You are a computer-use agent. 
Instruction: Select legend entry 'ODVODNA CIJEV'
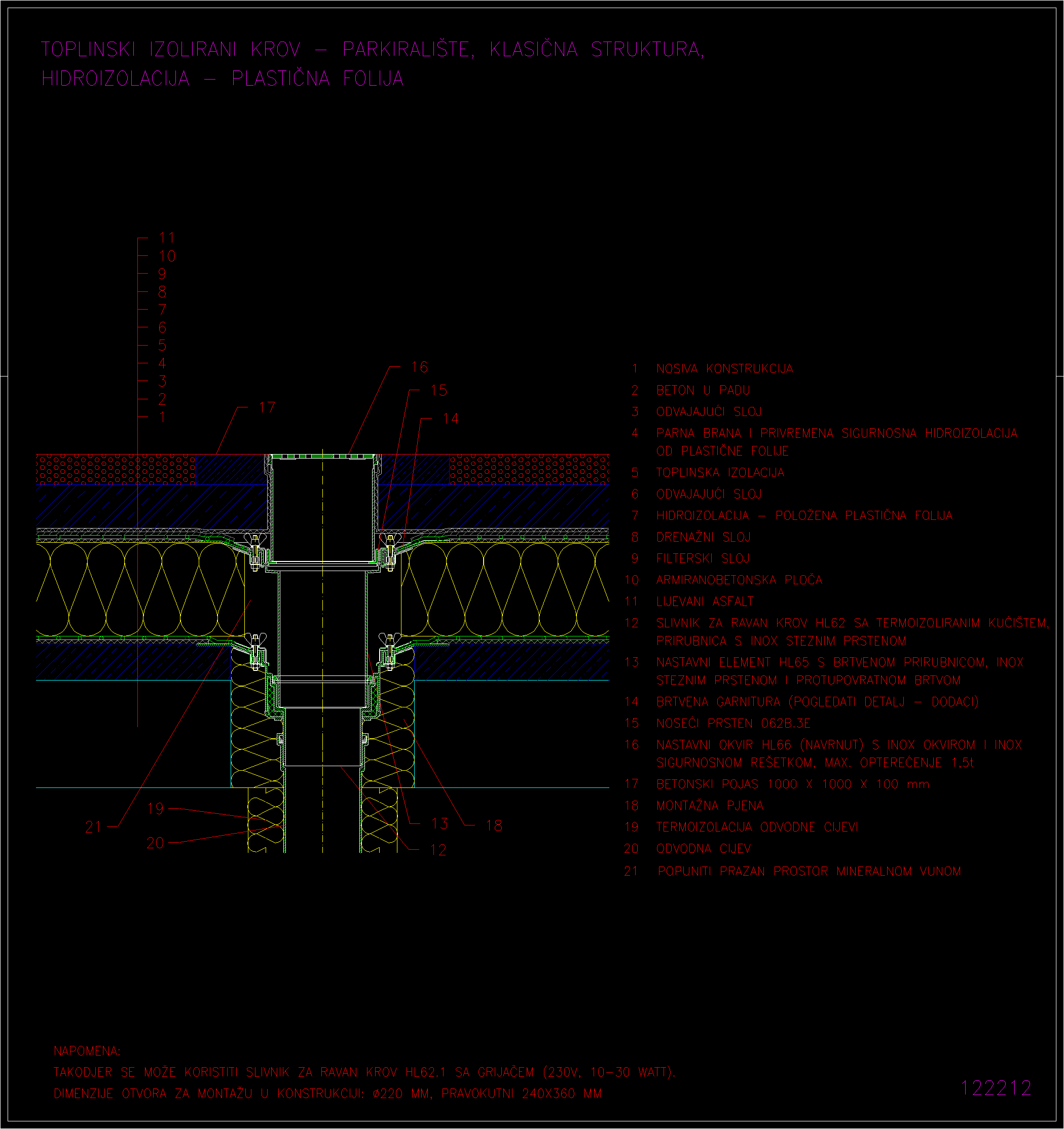pos(703,849)
